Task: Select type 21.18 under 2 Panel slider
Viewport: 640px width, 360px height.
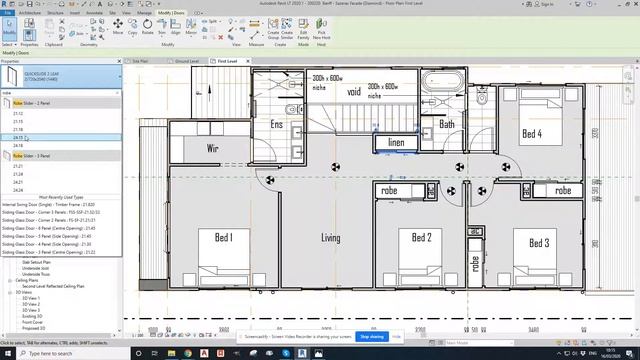Action: pos(61,129)
